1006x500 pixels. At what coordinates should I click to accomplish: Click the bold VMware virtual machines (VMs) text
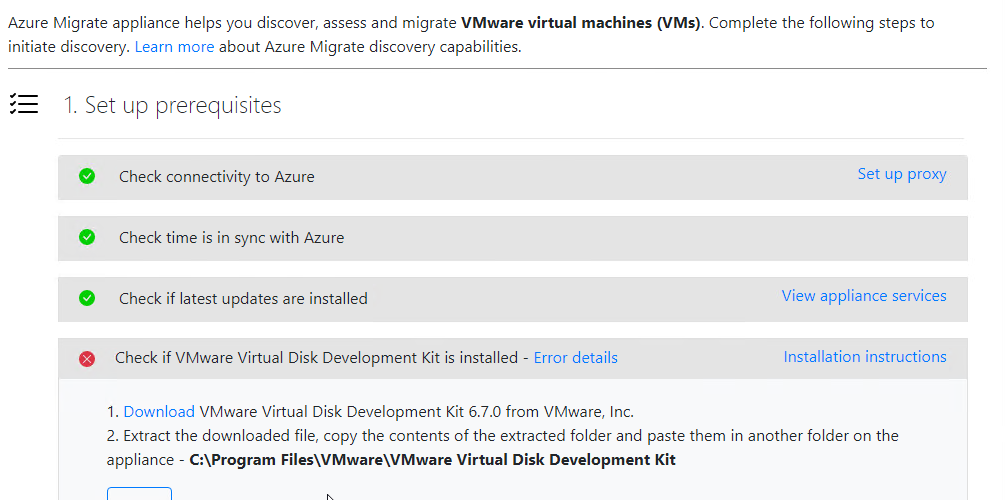coord(580,22)
